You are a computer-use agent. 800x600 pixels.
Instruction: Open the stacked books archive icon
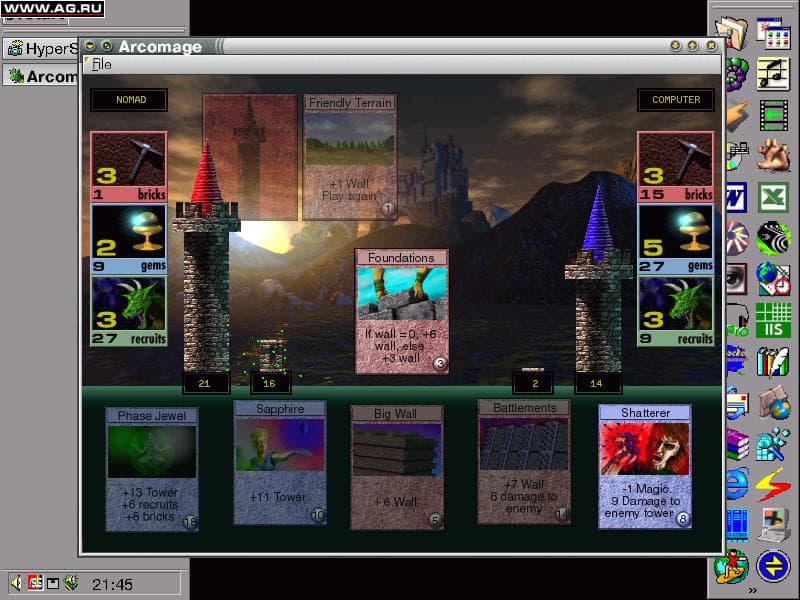pyautogui.click(x=737, y=444)
